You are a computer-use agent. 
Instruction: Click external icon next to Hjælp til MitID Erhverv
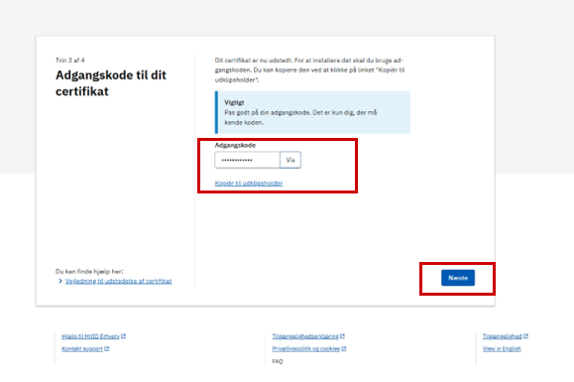(123, 336)
